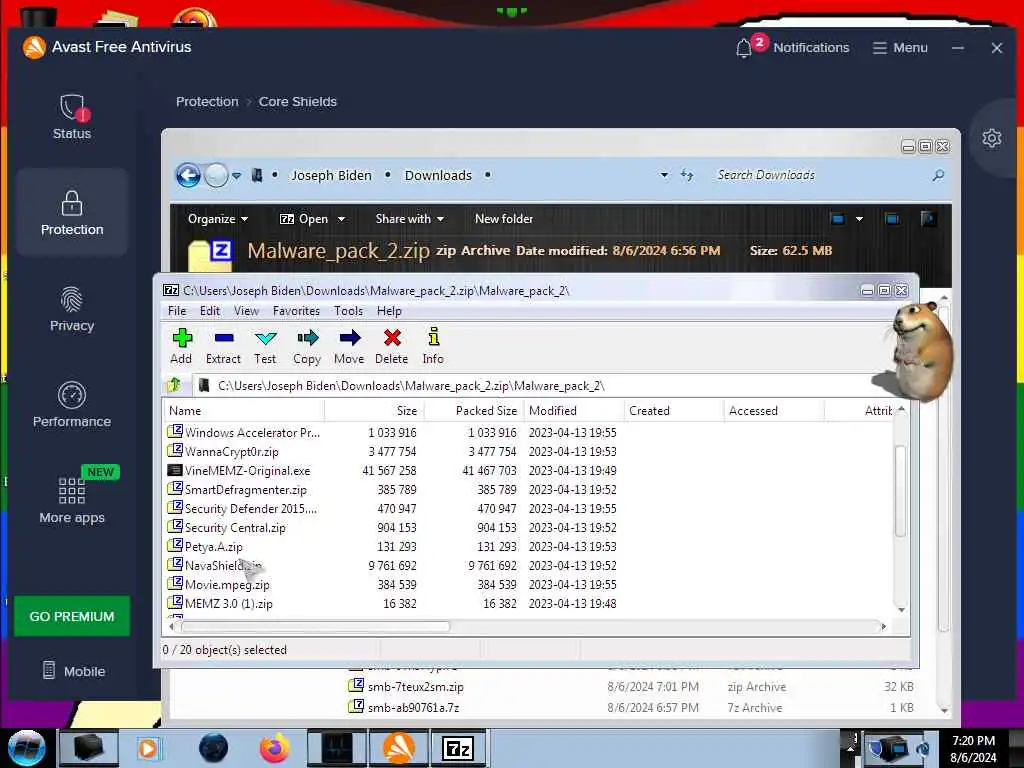The image size is (1024, 768).
Task: Click the Explorer refresh arrows icon
Action: (686, 175)
